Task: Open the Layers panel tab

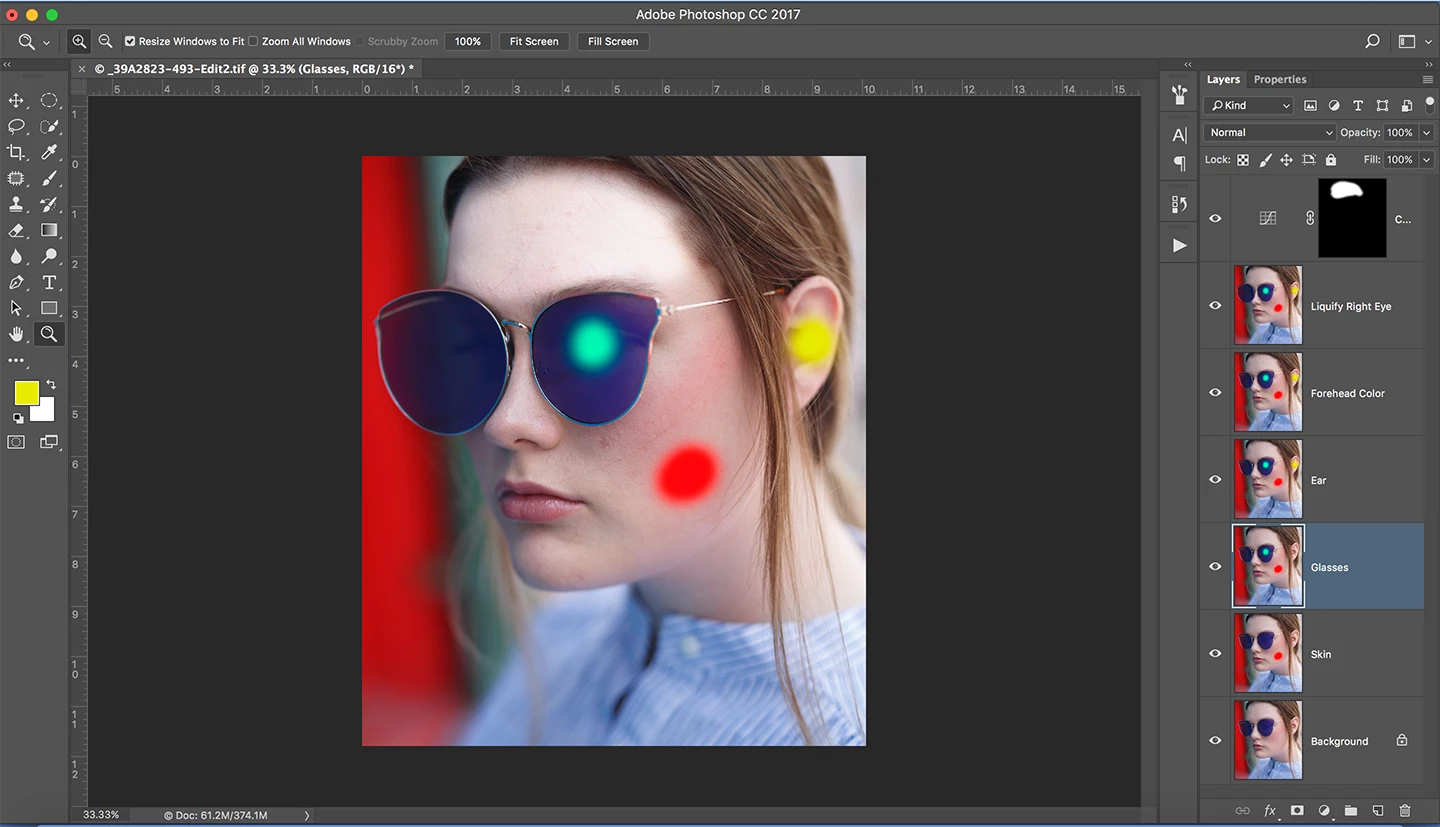Action: (x=1223, y=80)
